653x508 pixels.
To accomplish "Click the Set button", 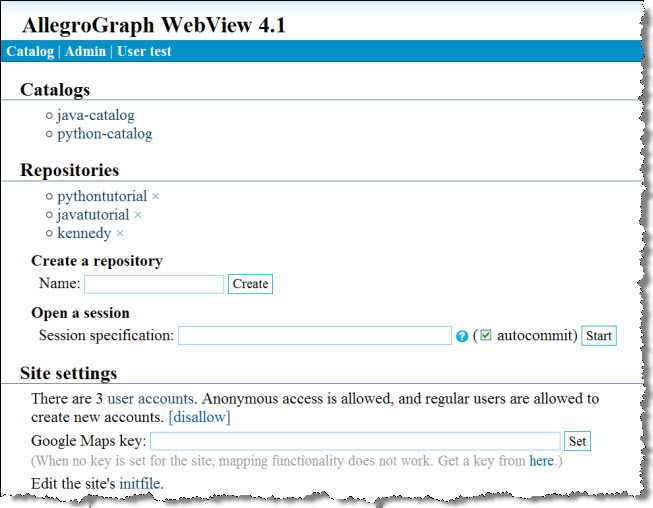I will pos(578,441).
